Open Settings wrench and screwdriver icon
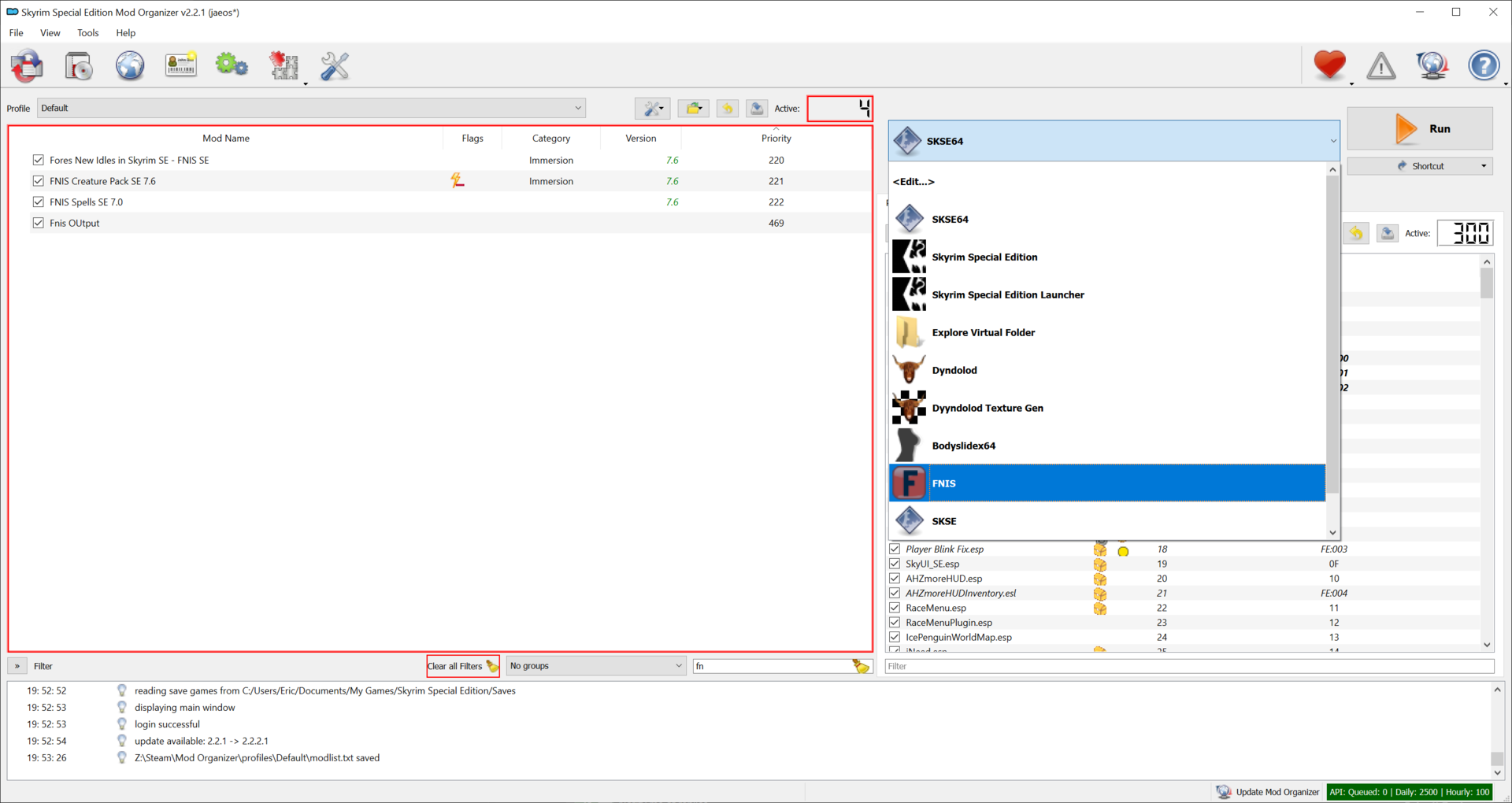Viewport: 1512px width, 803px height. (335, 66)
